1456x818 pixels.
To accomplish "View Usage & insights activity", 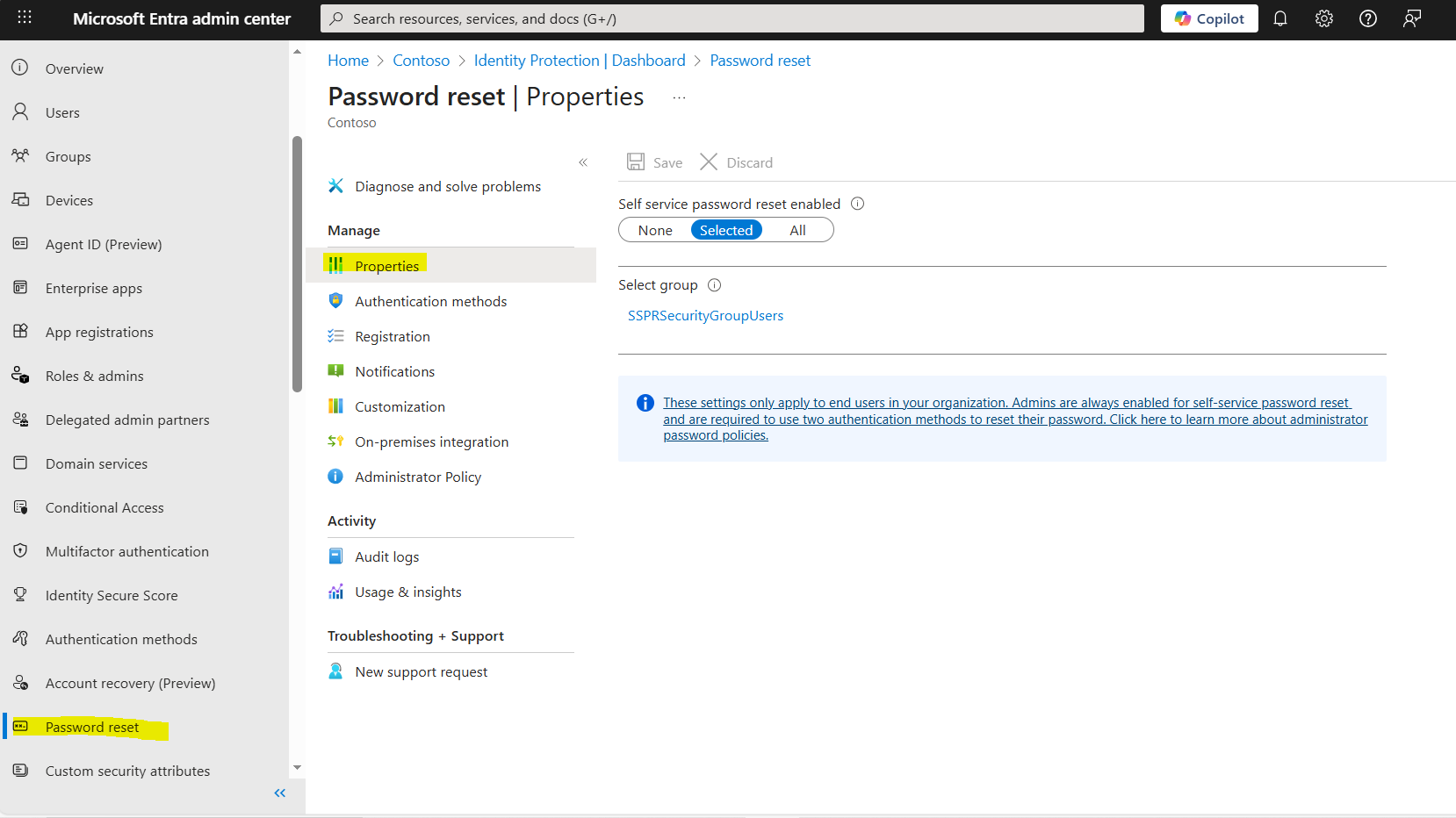I will tap(408, 592).
